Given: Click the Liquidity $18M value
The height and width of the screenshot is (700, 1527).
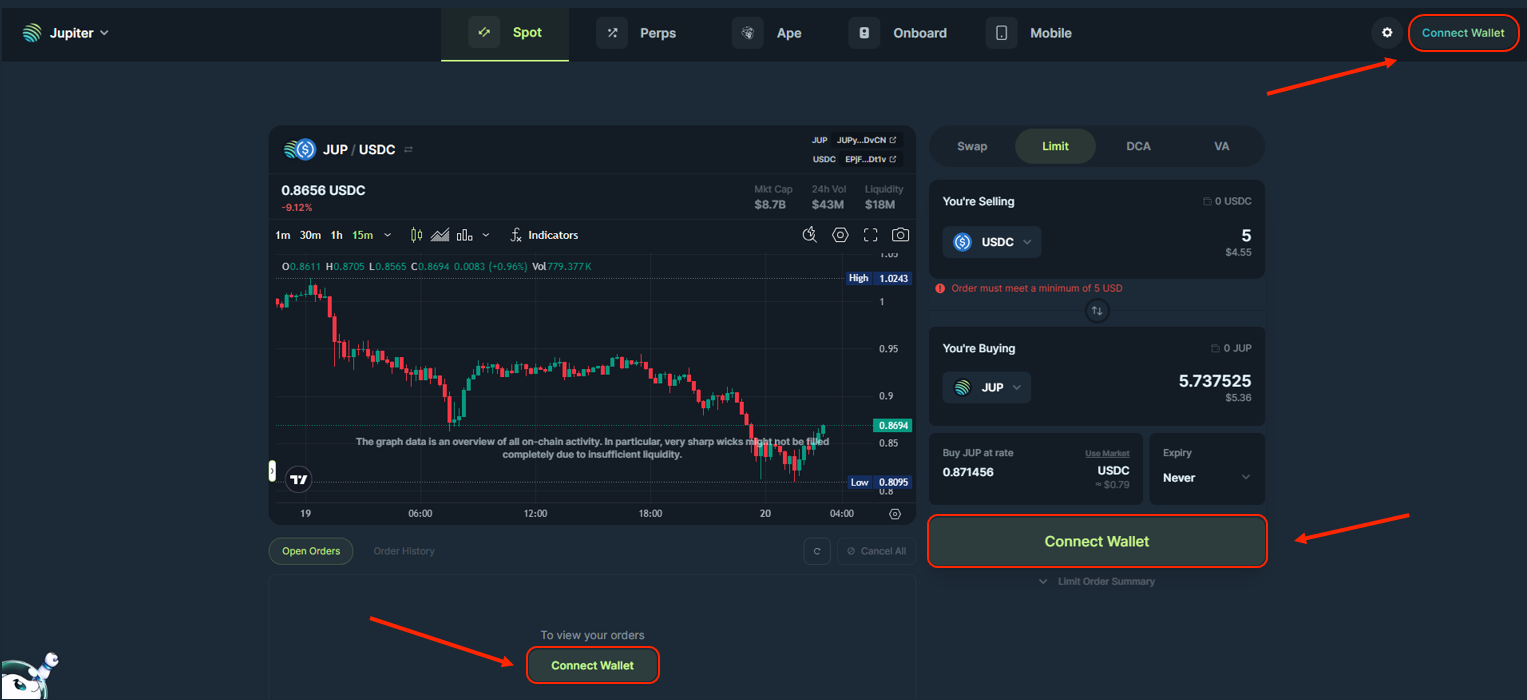Looking at the screenshot, I should pyautogui.click(x=879, y=204).
